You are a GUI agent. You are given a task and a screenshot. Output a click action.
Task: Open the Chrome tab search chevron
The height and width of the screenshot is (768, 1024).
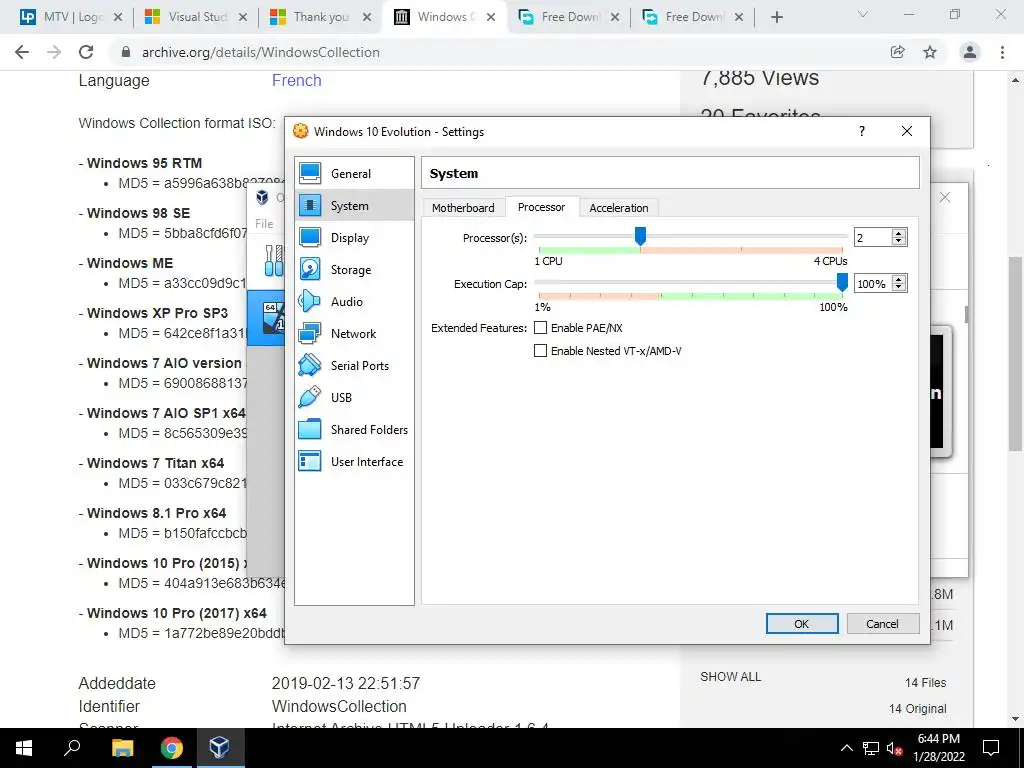coord(863,14)
